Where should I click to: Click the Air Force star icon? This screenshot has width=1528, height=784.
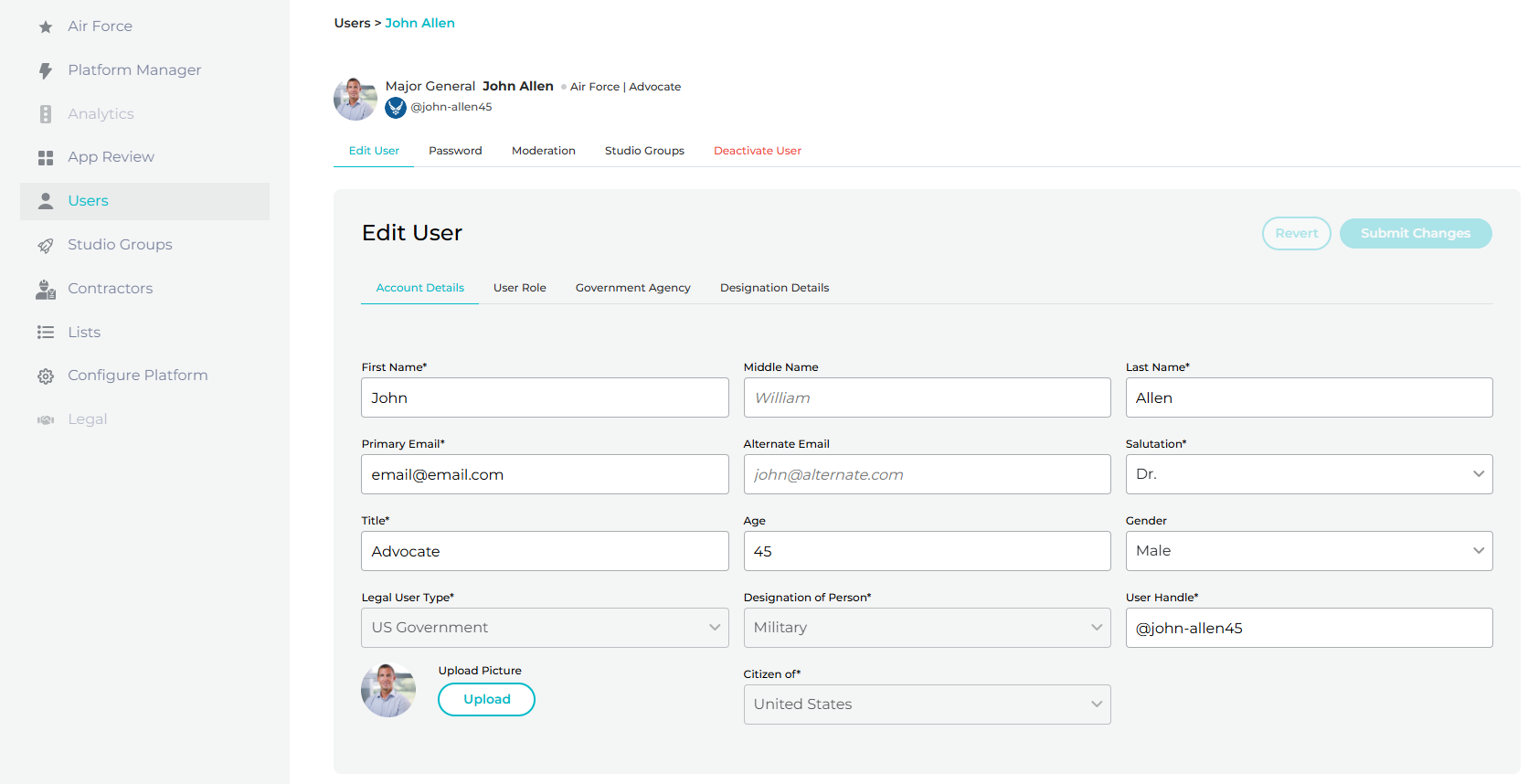46,26
